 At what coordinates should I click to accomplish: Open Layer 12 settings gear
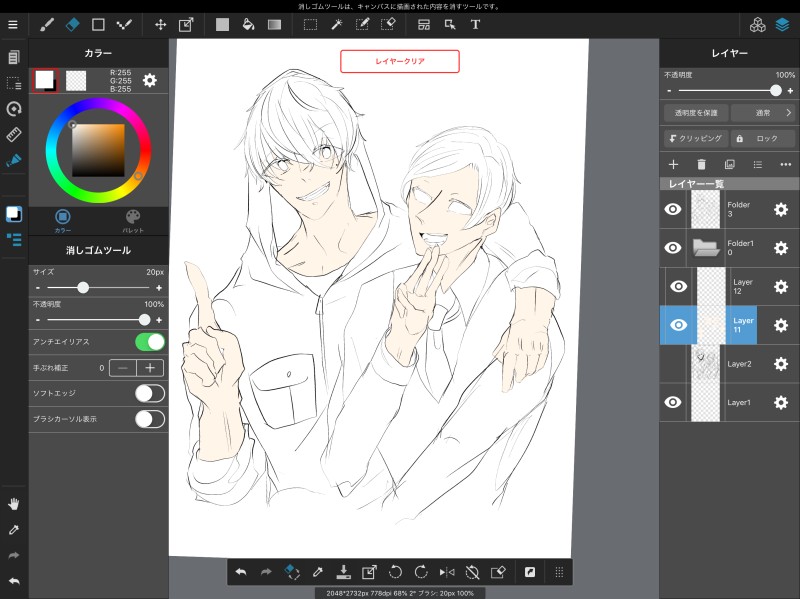click(x=781, y=286)
